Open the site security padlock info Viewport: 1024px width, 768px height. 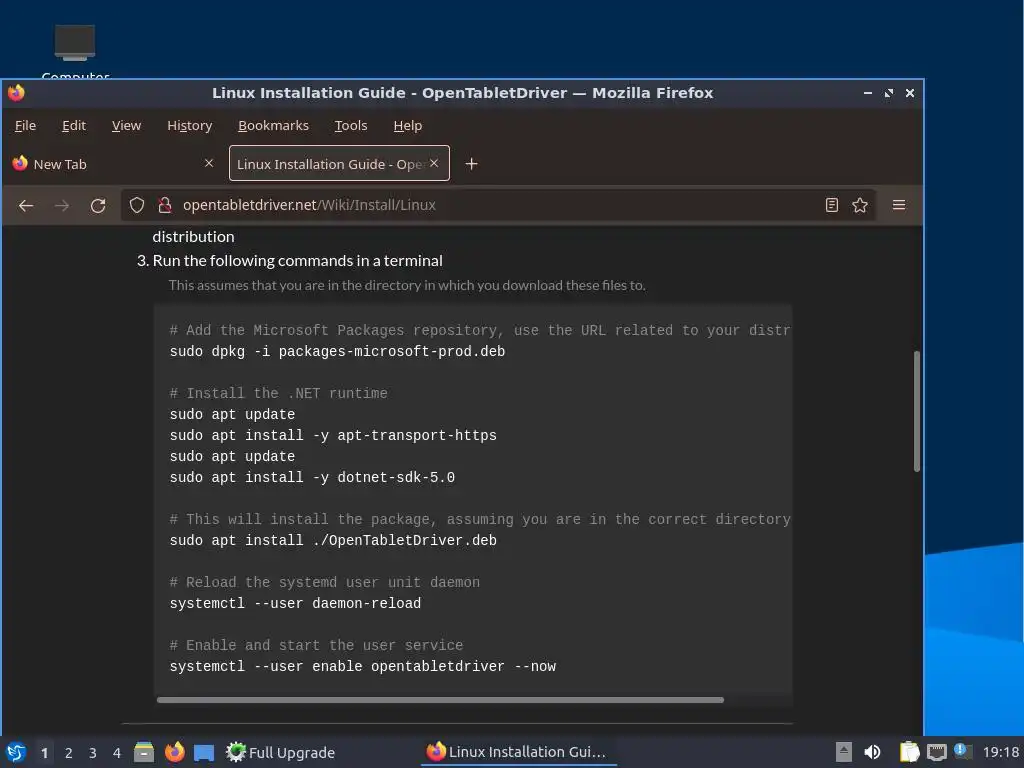pyautogui.click(x=165, y=205)
